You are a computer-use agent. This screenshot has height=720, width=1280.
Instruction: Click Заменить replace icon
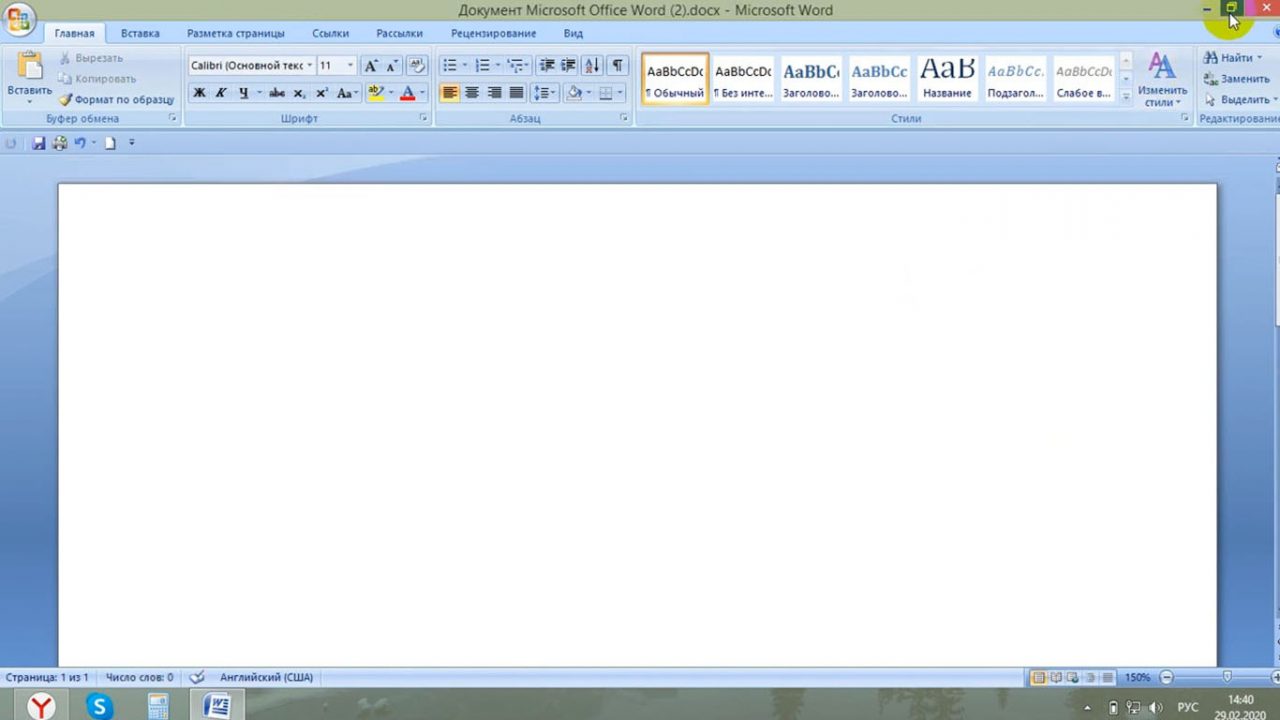[x=1237, y=79]
